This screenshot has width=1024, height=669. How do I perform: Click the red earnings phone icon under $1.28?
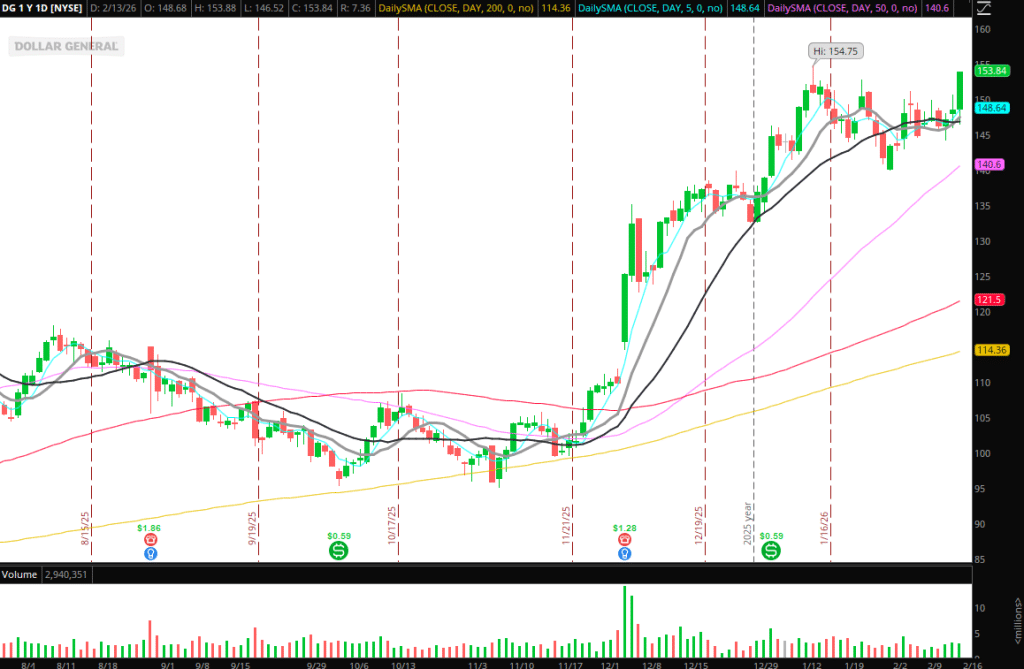pos(626,538)
